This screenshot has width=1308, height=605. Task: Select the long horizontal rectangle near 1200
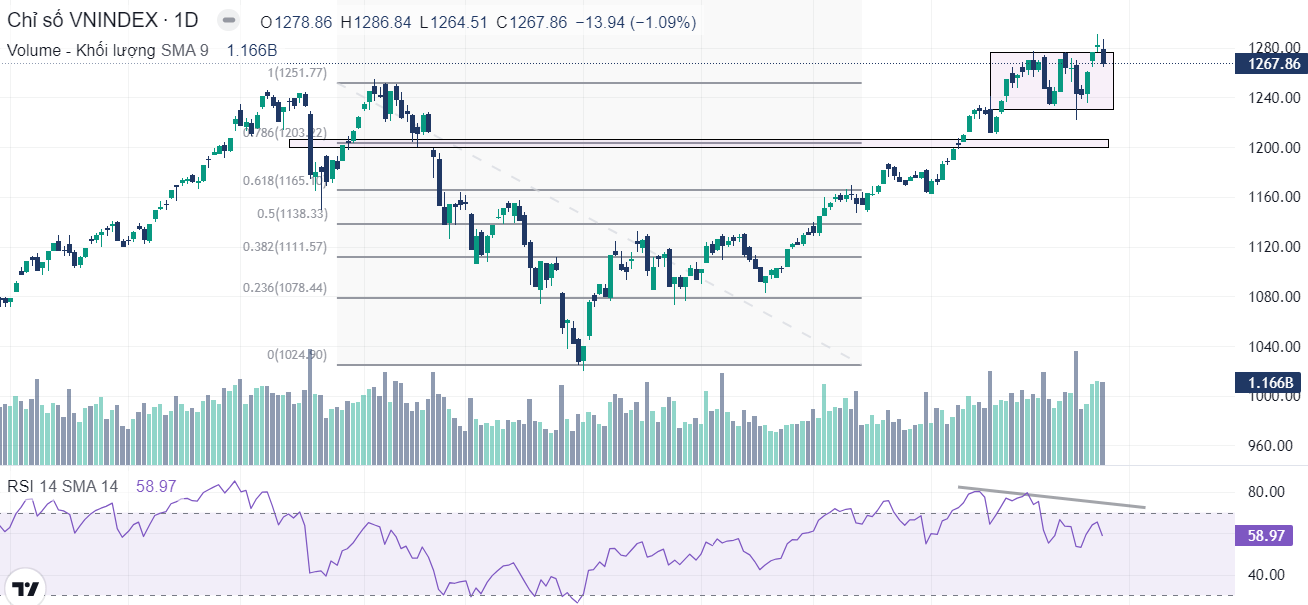(x=700, y=144)
